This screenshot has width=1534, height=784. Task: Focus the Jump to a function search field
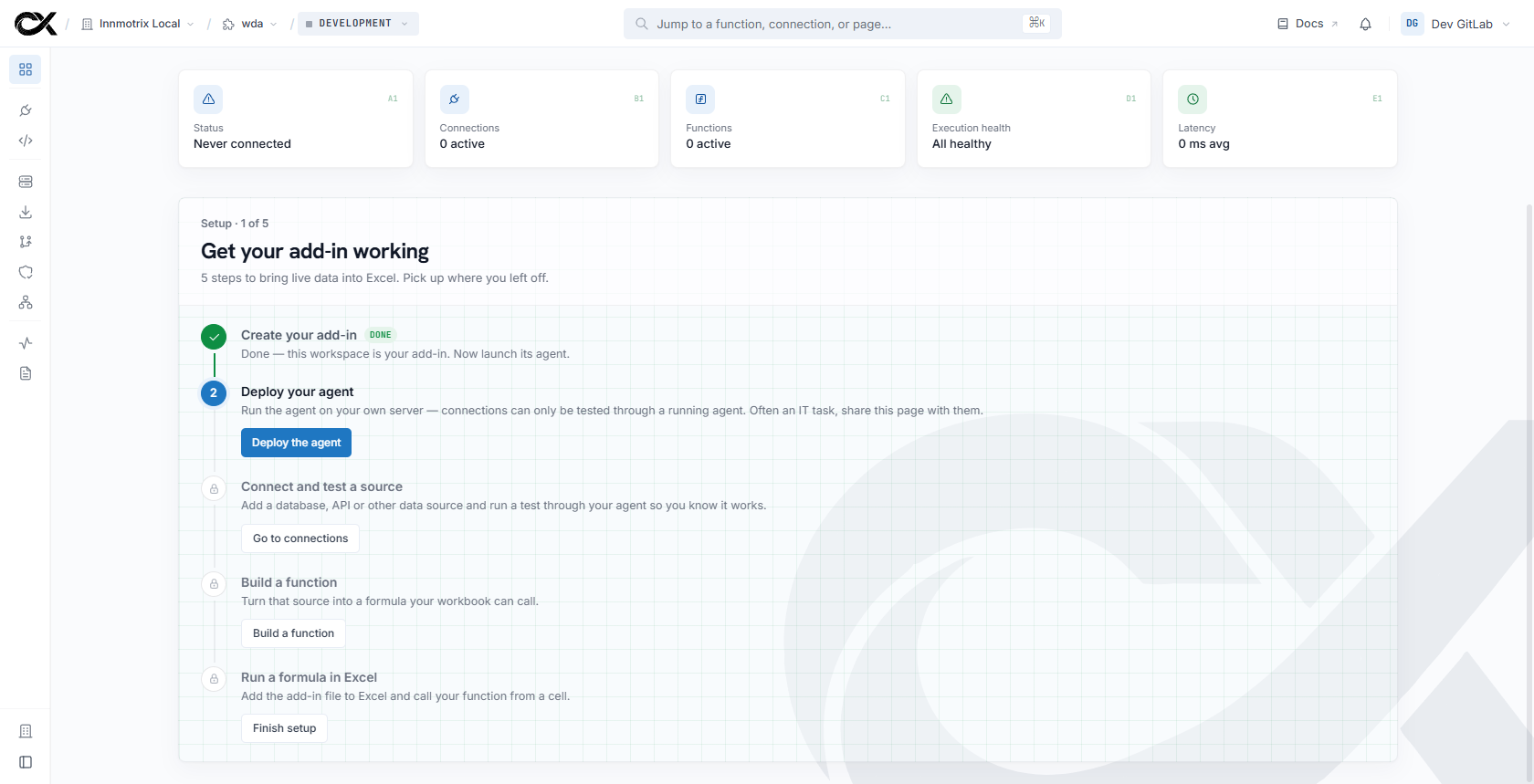click(x=842, y=24)
